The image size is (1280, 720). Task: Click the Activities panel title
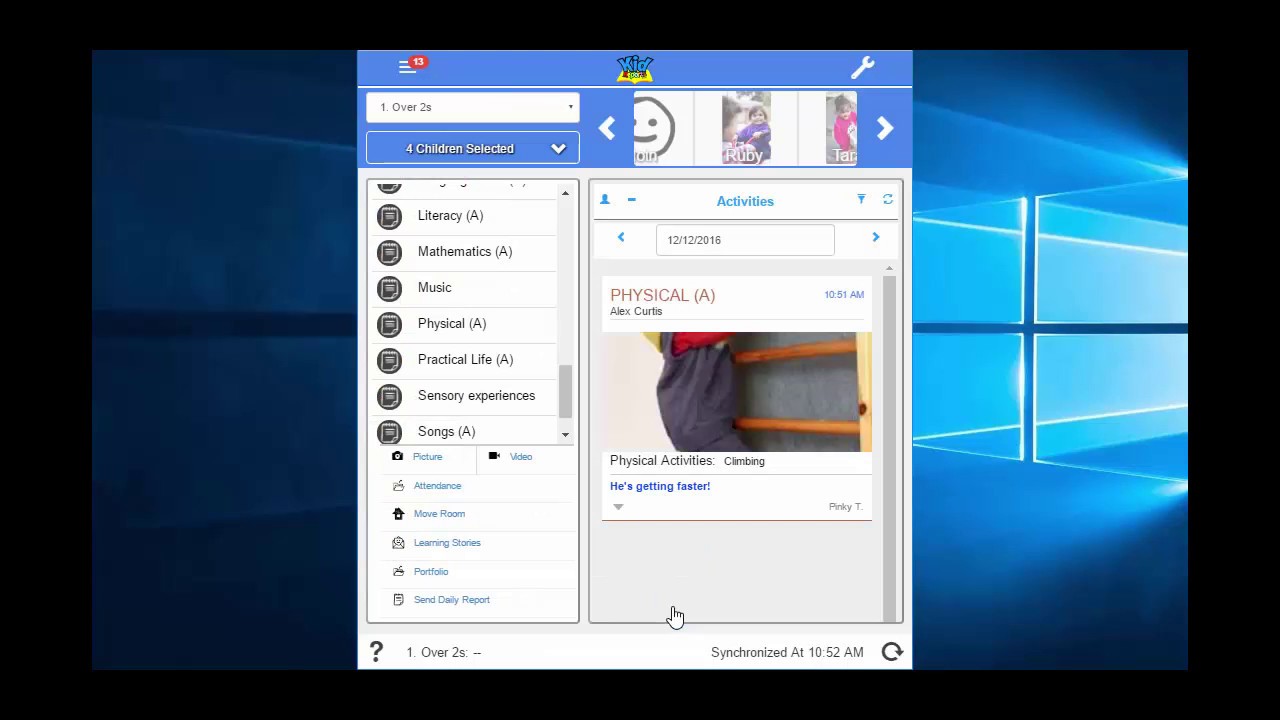(x=745, y=201)
